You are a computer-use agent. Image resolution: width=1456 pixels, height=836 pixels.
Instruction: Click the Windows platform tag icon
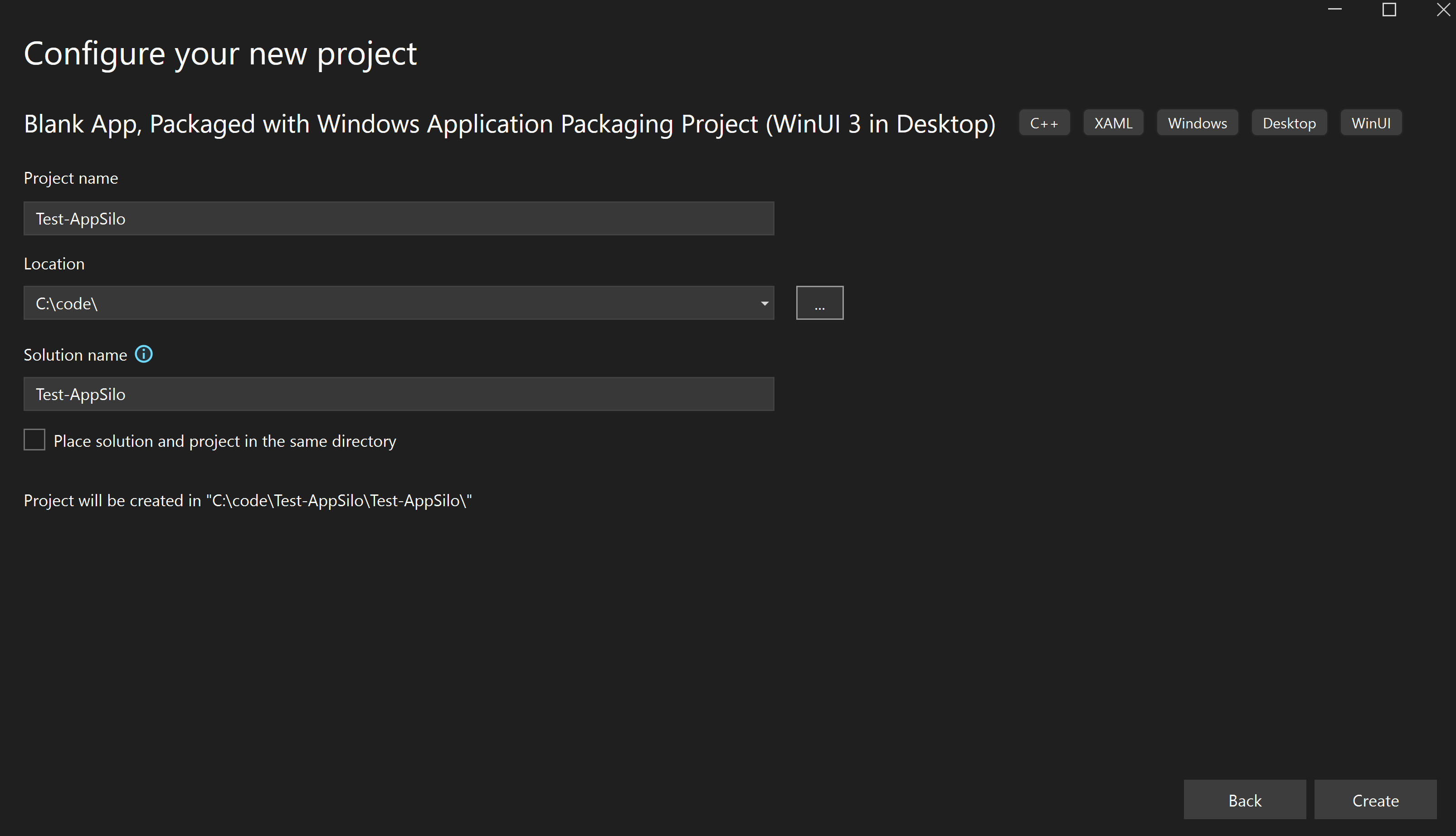pos(1198,122)
